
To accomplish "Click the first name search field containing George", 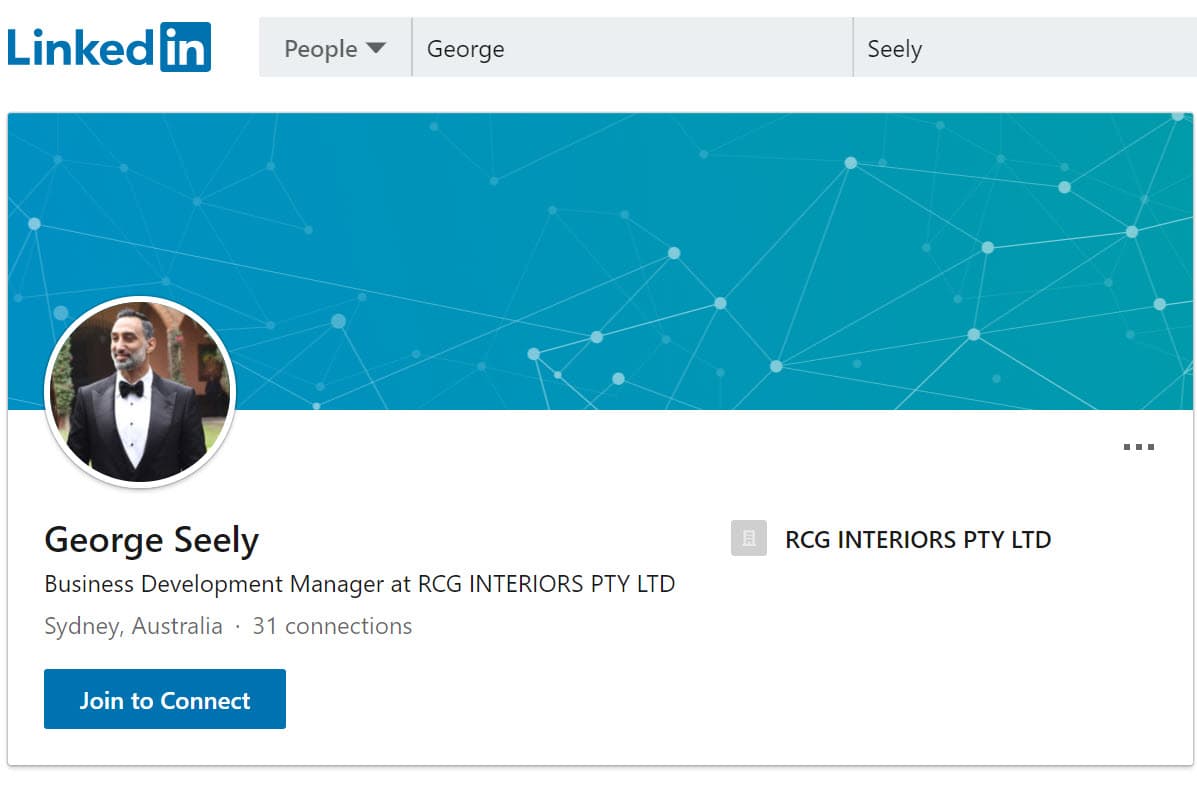I will point(630,47).
